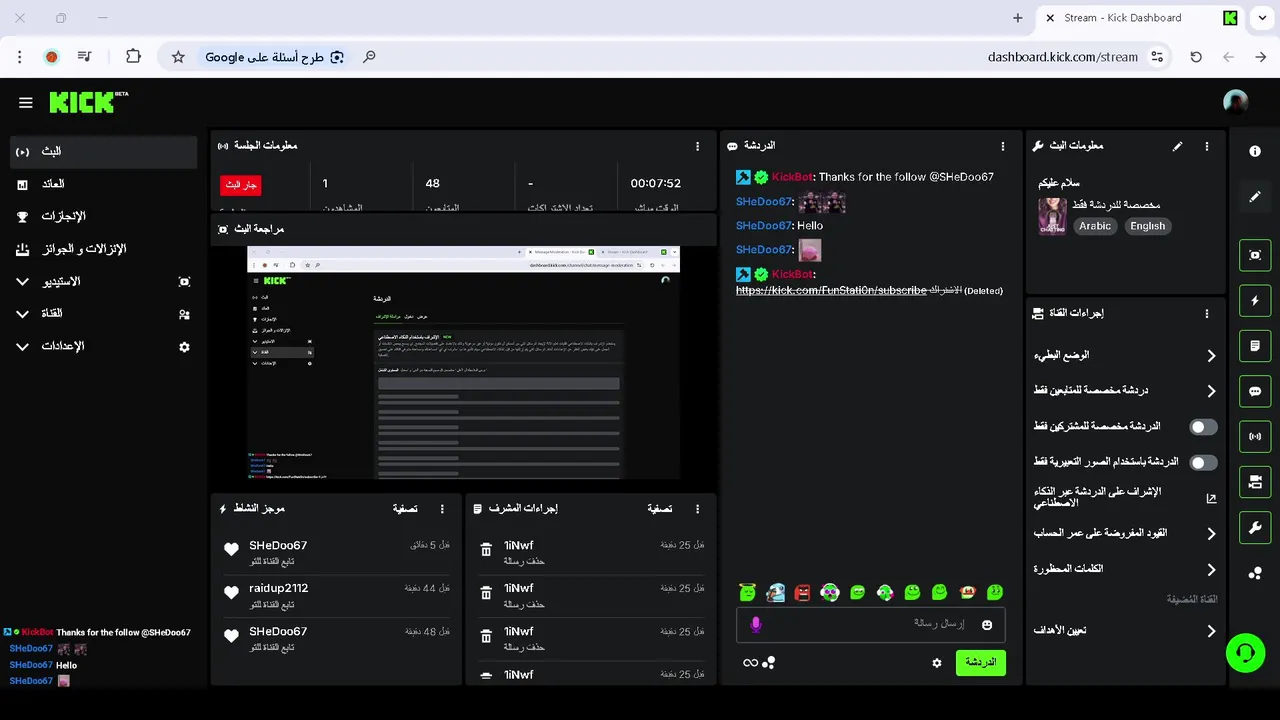Switch to Stream - Kick Dashboard browser tab
Image resolution: width=1280 pixels, height=720 pixels.
[x=1137, y=18]
